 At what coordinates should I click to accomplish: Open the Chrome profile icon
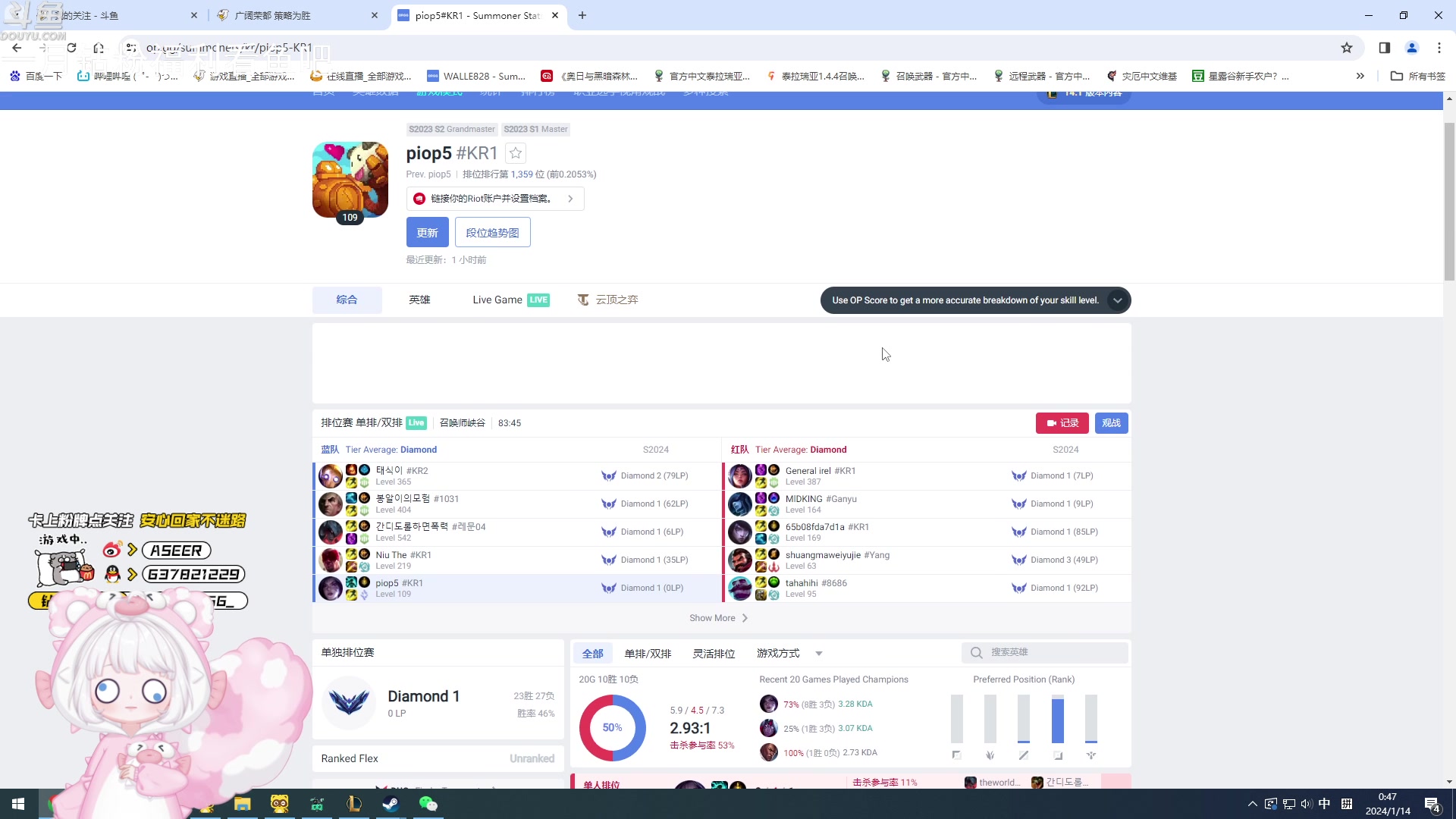[1412, 48]
